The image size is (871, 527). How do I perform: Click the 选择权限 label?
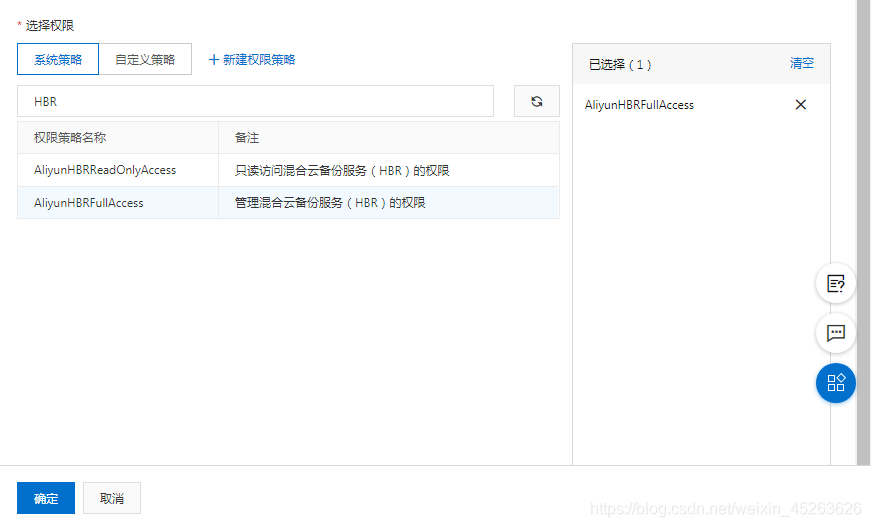pyautogui.click(x=49, y=26)
